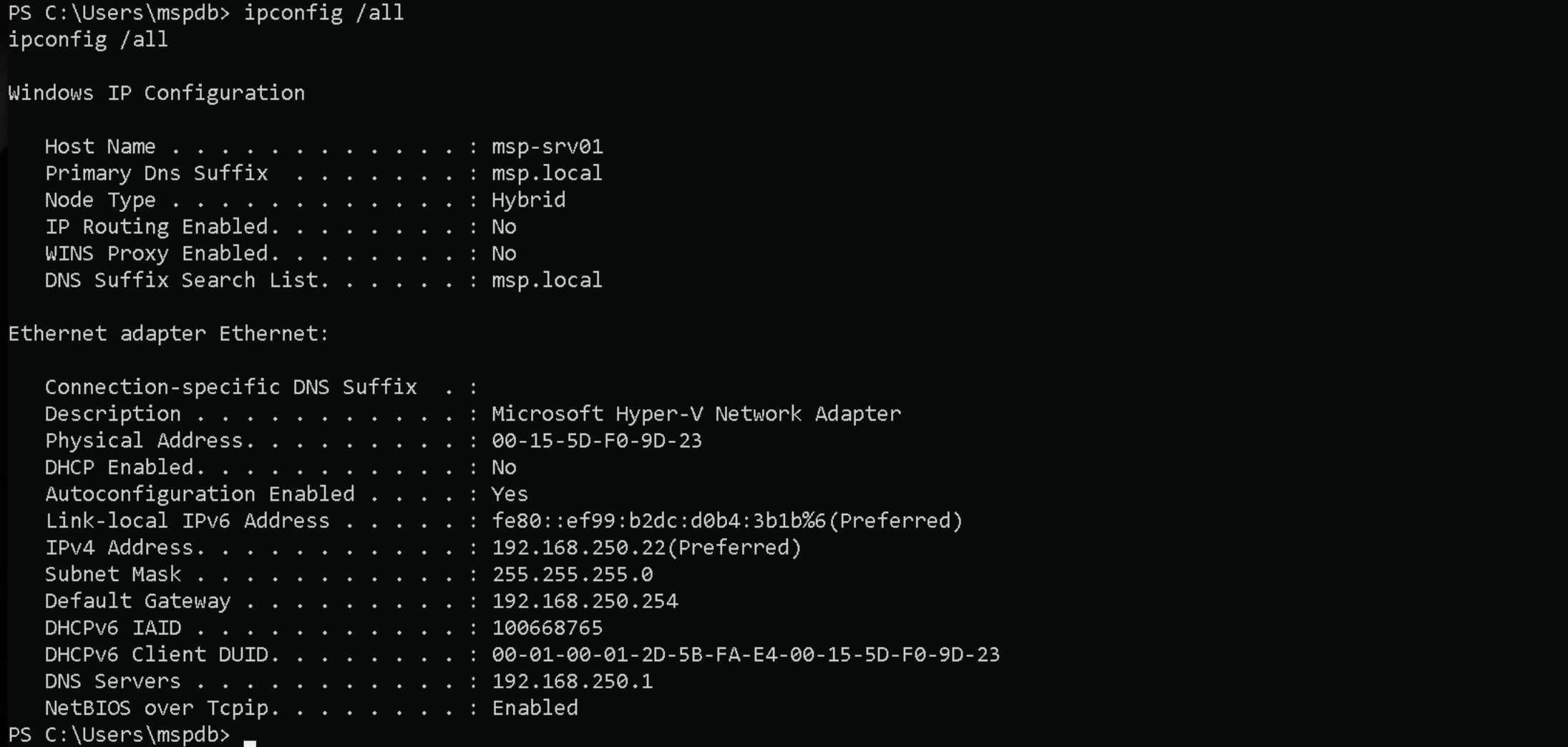Click the Ethernet adapter Ethernet heading
Viewport: 1568px width, 747px height.
tap(168, 334)
